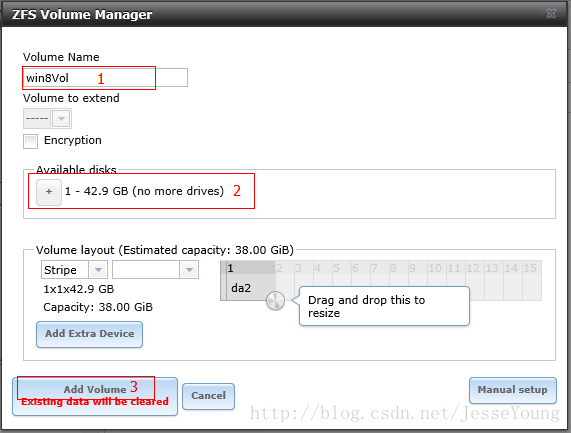Click the Add Volume button
The width and height of the screenshot is (571, 433).
point(95,396)
